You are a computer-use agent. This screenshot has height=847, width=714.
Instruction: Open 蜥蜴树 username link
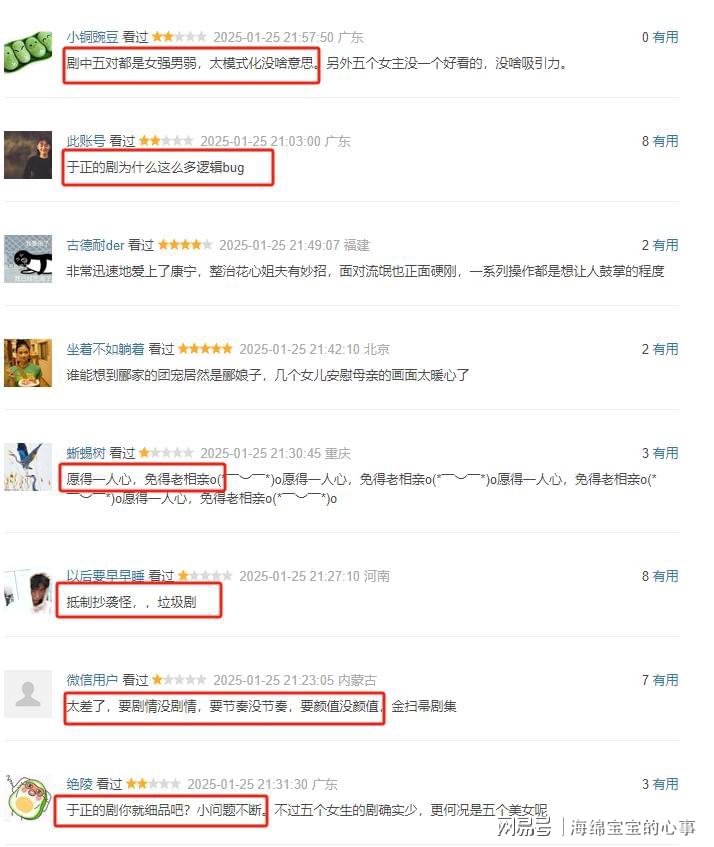coord(85,453)
